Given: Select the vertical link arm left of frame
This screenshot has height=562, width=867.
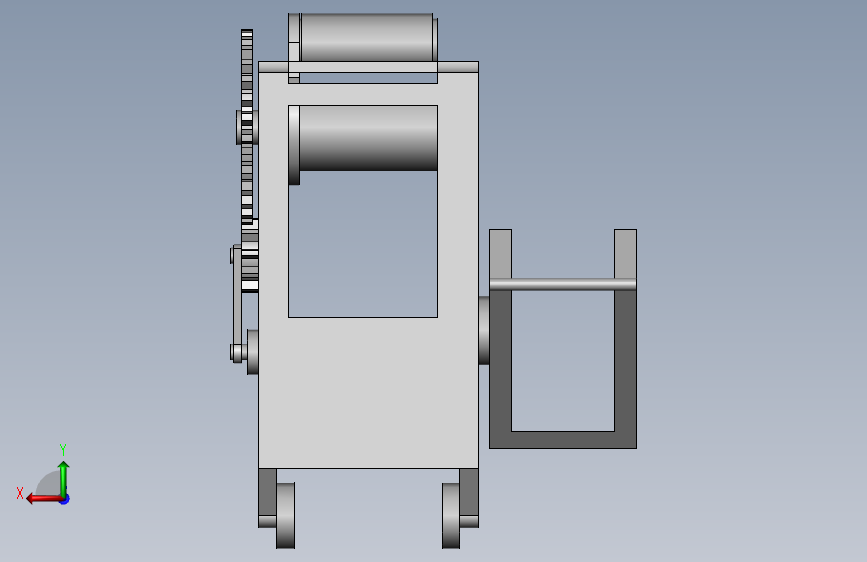Looking at the screenshot, I should (x=237, y=303).
